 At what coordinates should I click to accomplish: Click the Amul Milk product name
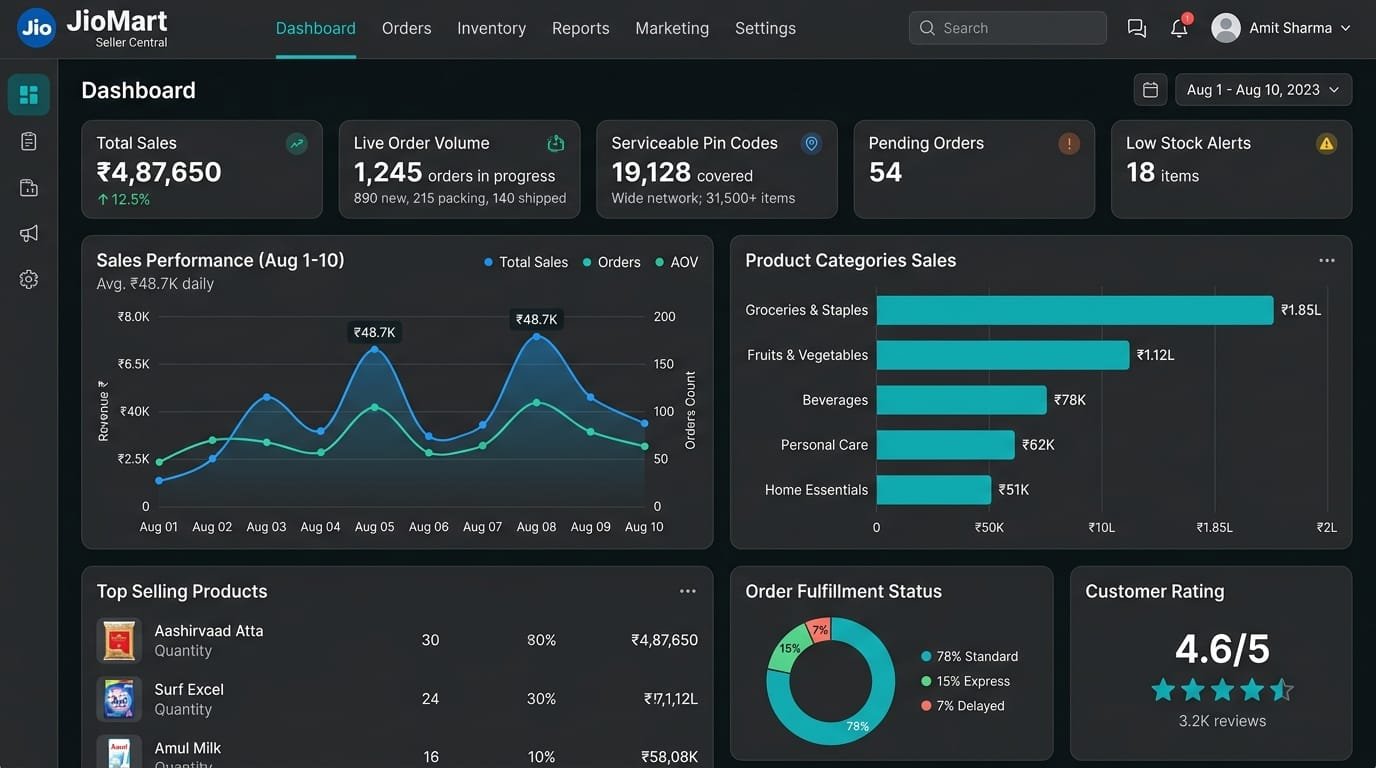tap(188, 748)
